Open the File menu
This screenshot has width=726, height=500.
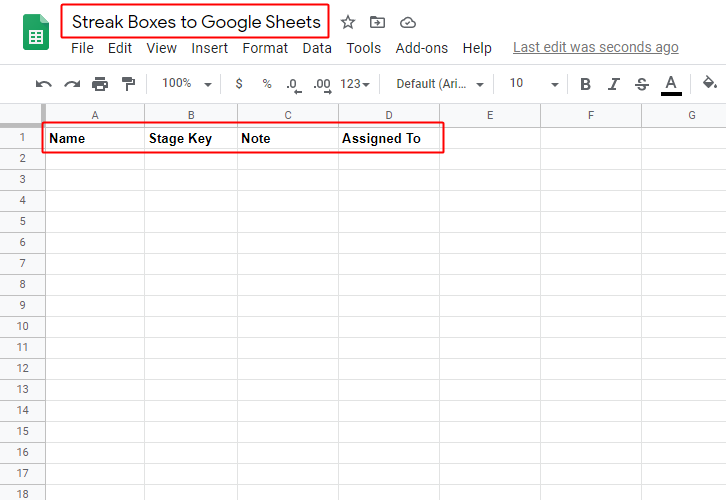82,48
